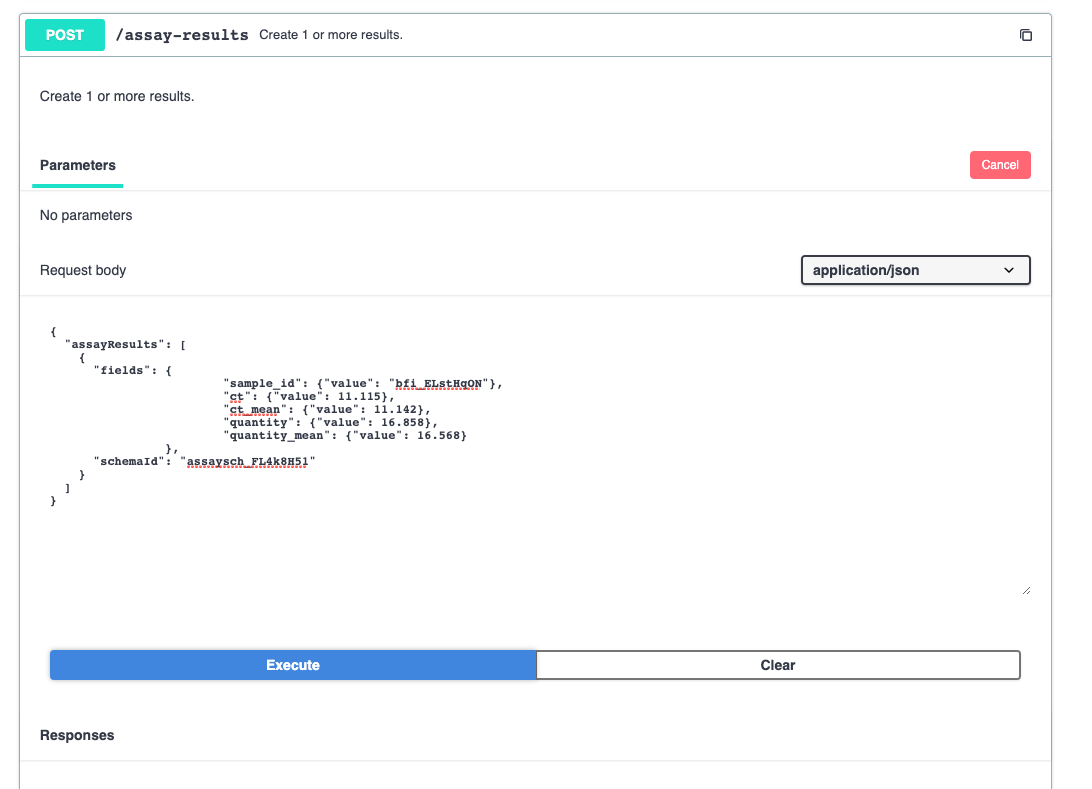Click inside the request body JSON editor

[x=536, y=456]
